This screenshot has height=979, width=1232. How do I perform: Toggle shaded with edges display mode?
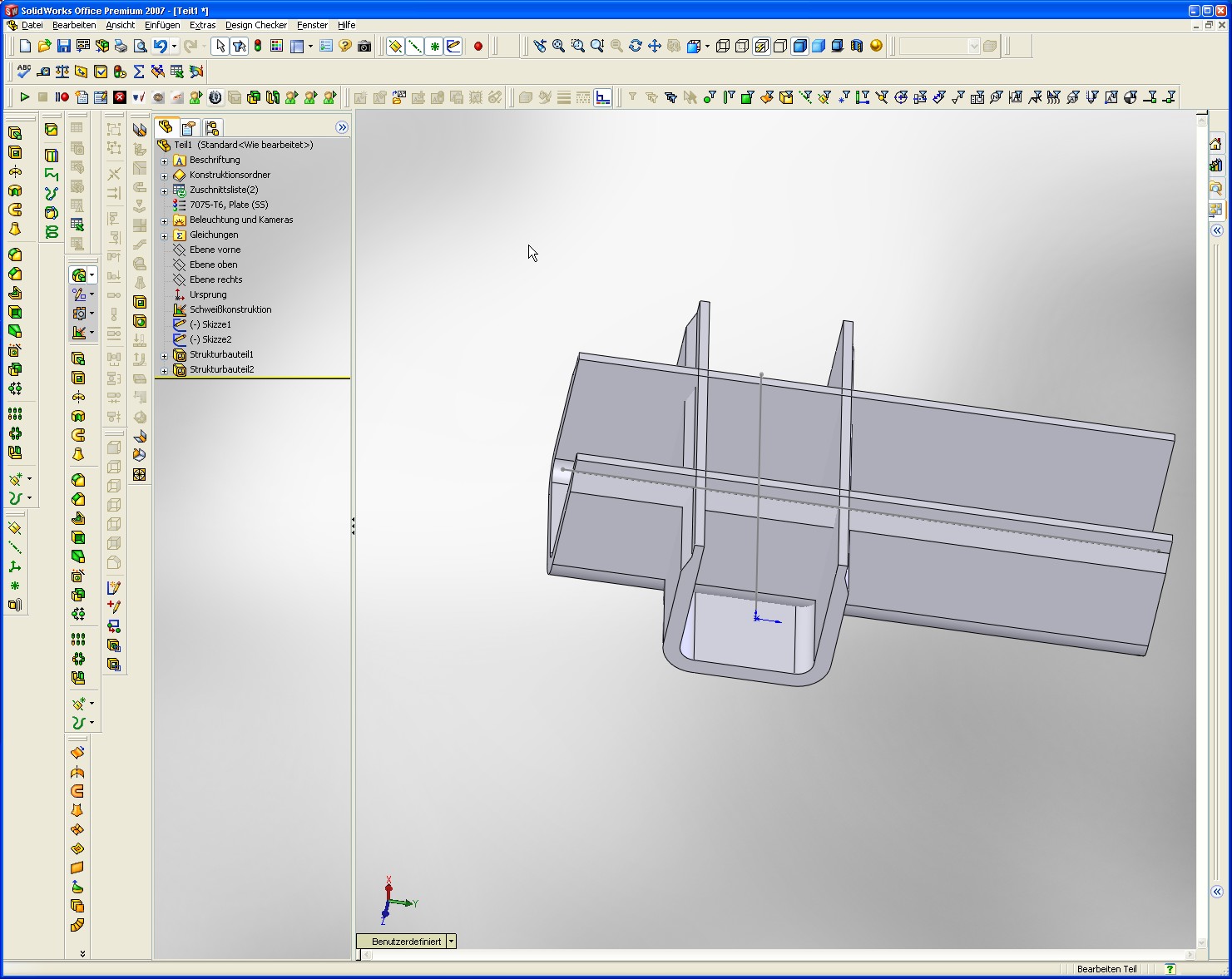pyautogui.click(x=799, y=47)
